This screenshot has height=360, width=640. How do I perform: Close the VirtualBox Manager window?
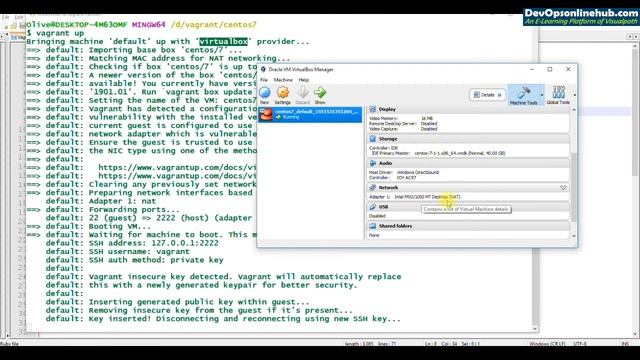568,69
